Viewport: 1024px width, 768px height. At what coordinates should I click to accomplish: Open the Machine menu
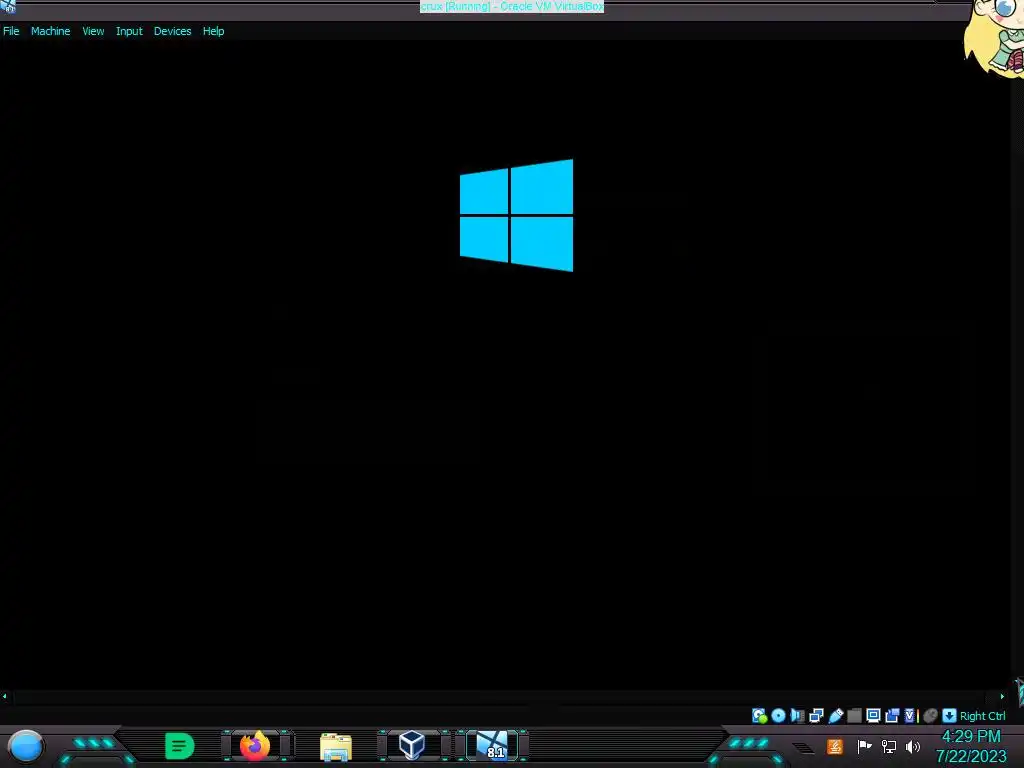[x=50, y=31]
